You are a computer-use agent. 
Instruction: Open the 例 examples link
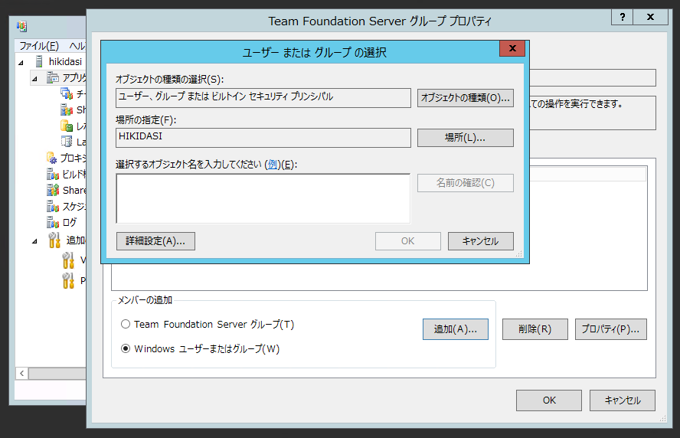(272, 164)
